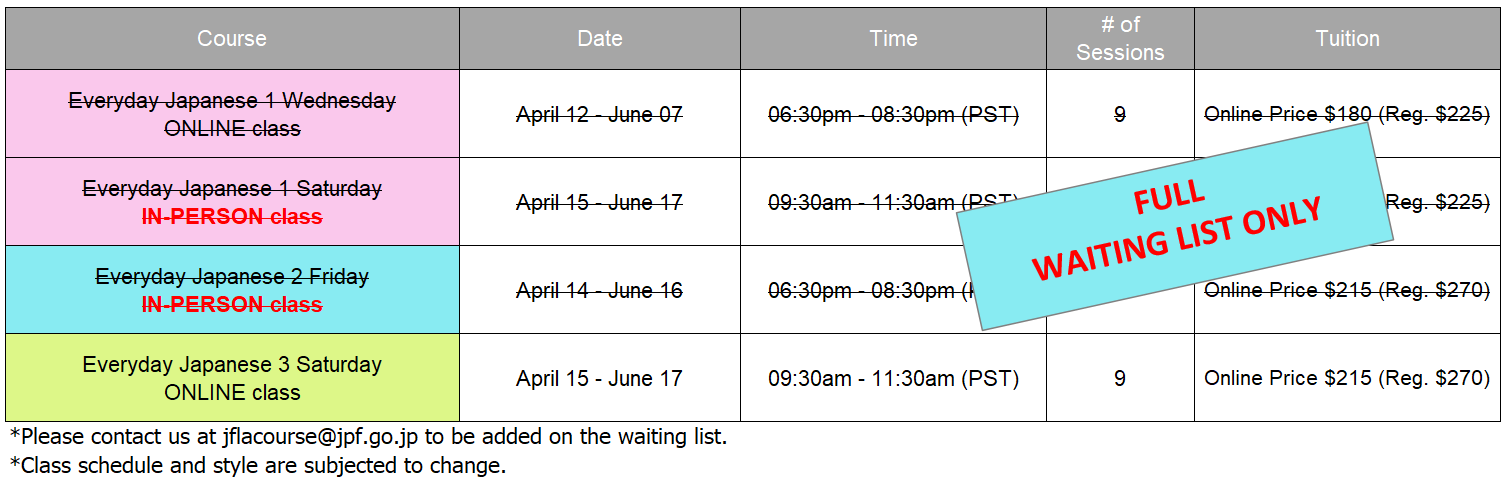The width and height of the screenshot is (1503, 487).
Task: Click the Tuition column header
Action: pos(1347,39)
